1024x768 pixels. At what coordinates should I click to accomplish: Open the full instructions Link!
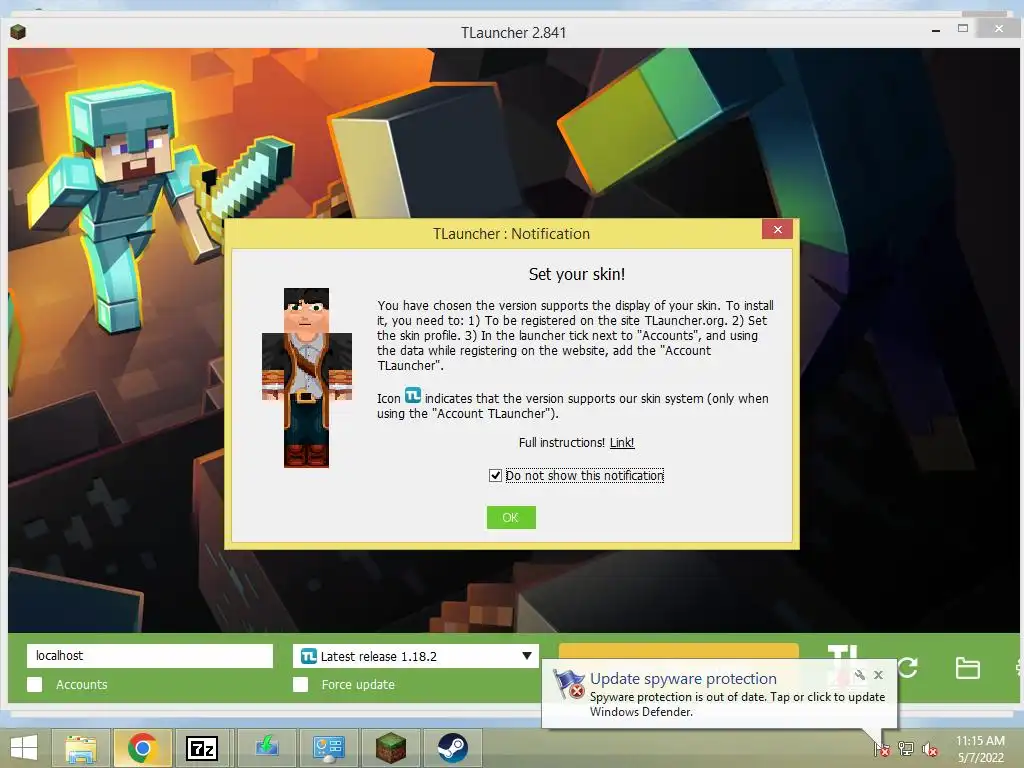[622, 443]
